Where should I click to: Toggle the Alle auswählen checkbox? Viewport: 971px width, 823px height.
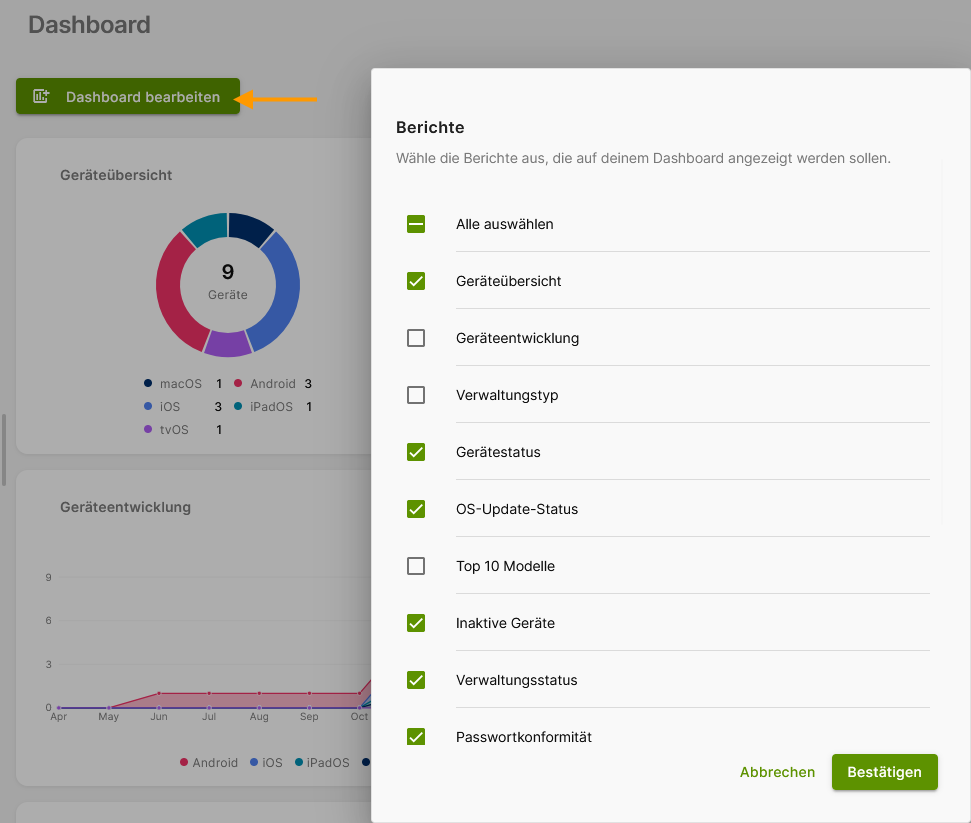click(416, 224)
